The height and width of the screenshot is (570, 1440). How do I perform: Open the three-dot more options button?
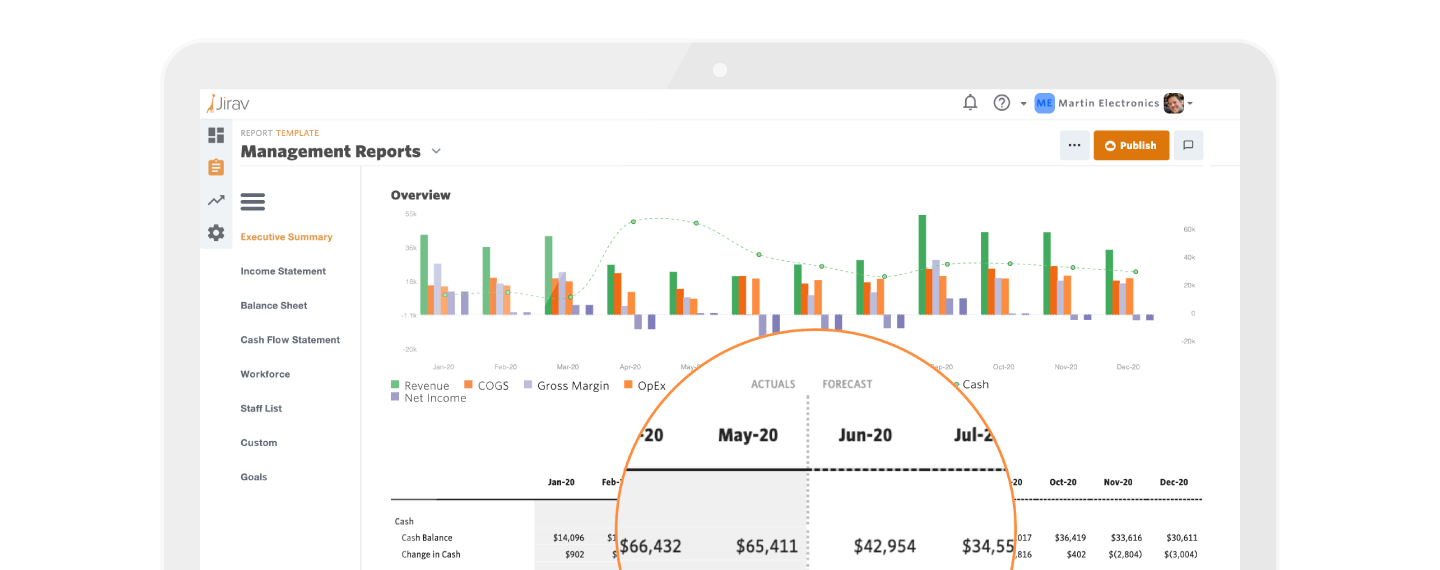1074,145
